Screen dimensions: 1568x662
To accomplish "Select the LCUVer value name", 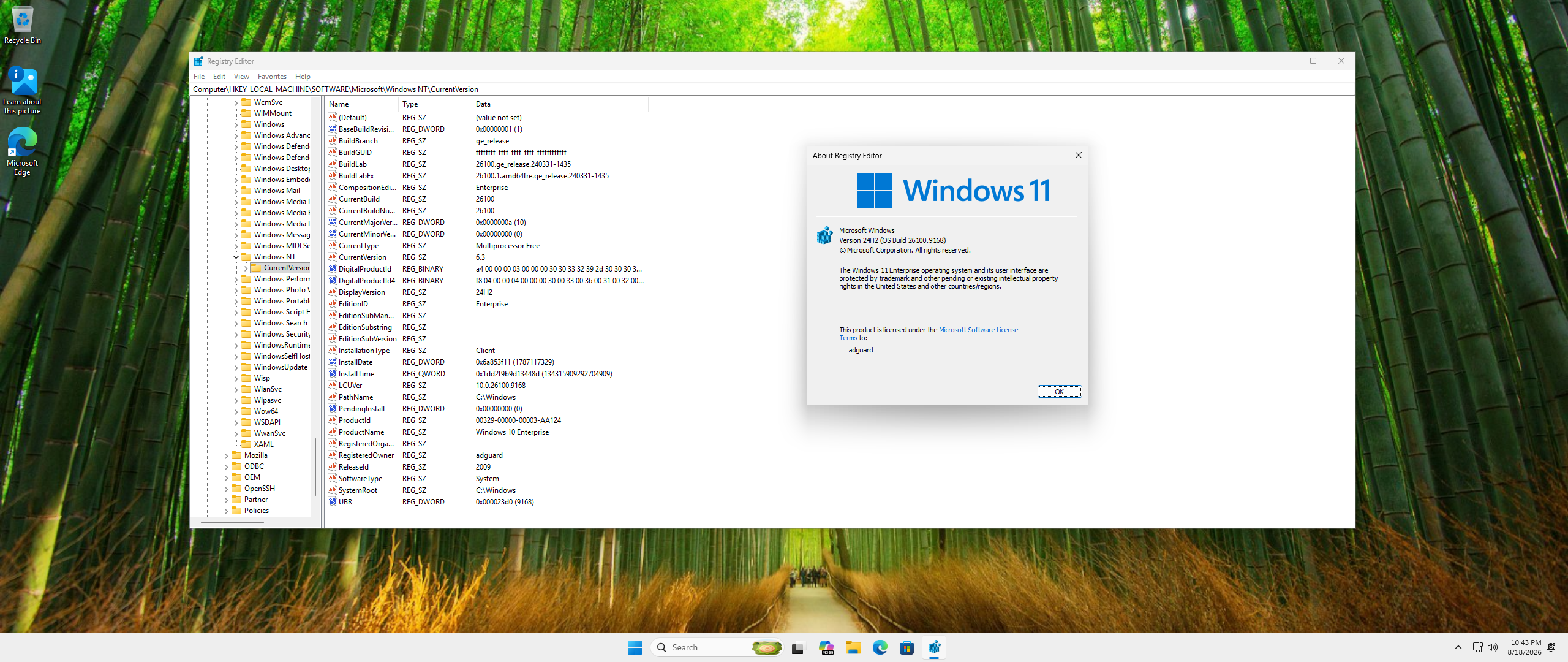I will click(350, 386).
